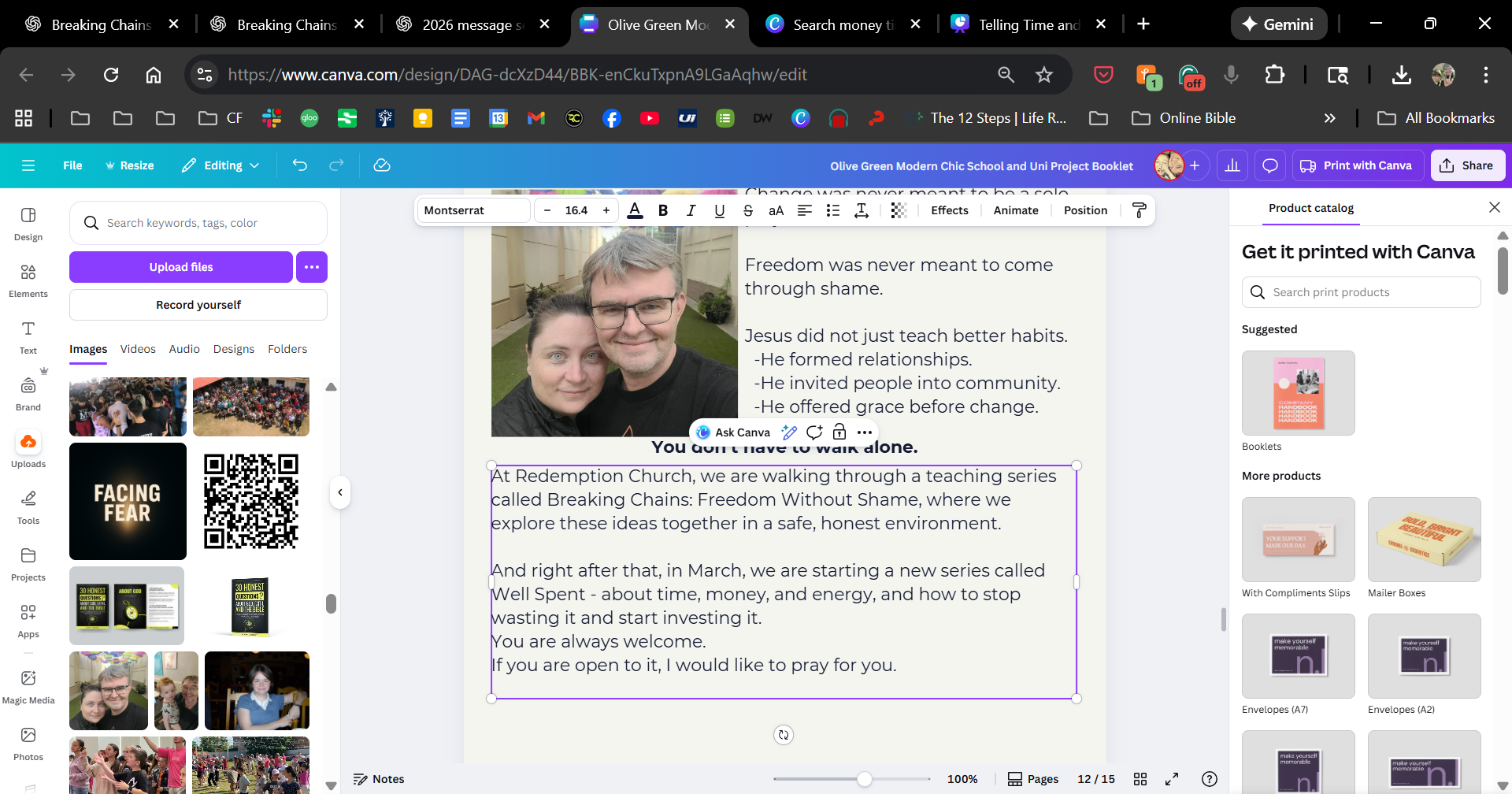Screen dimensions: 1512x794
Task: Toggle underline on selected text
Action: coord(719,210)
